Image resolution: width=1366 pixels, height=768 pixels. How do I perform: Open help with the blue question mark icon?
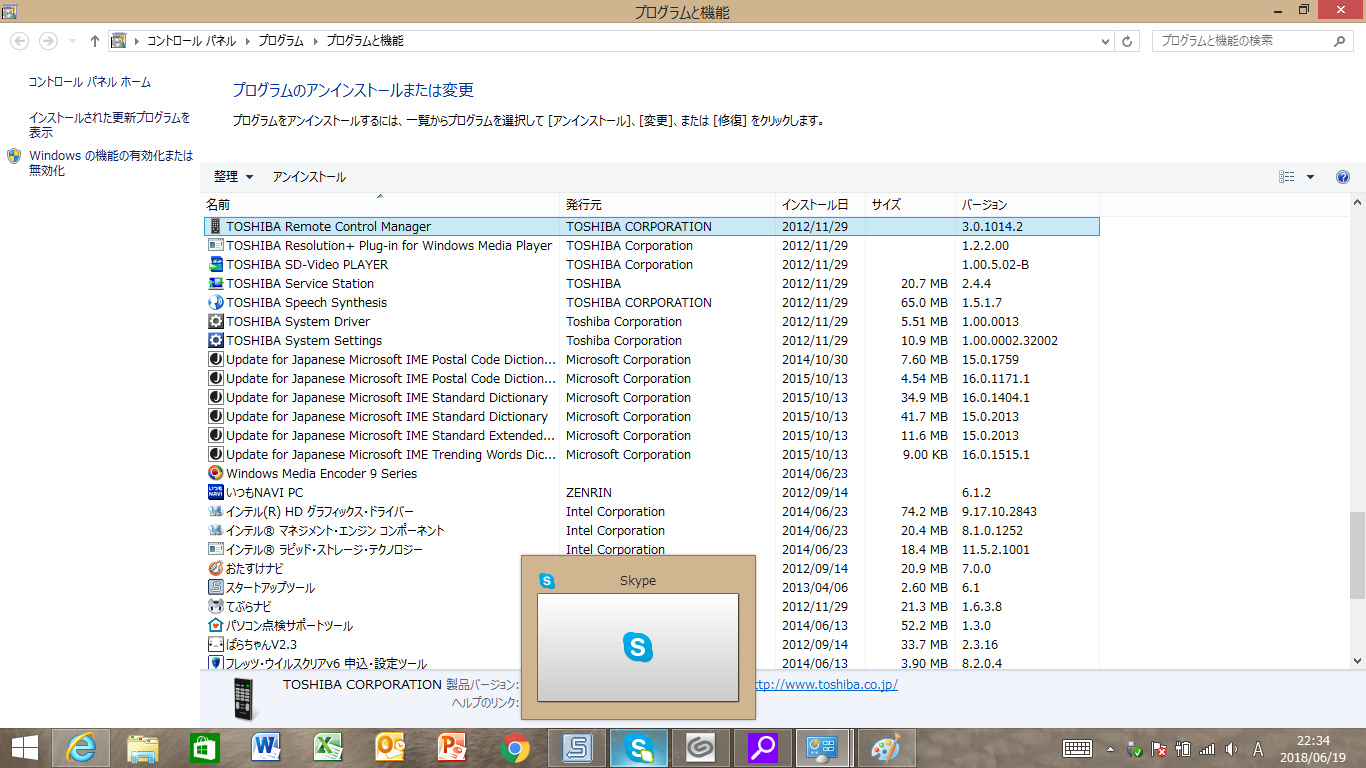click(x=1343, y=177)
